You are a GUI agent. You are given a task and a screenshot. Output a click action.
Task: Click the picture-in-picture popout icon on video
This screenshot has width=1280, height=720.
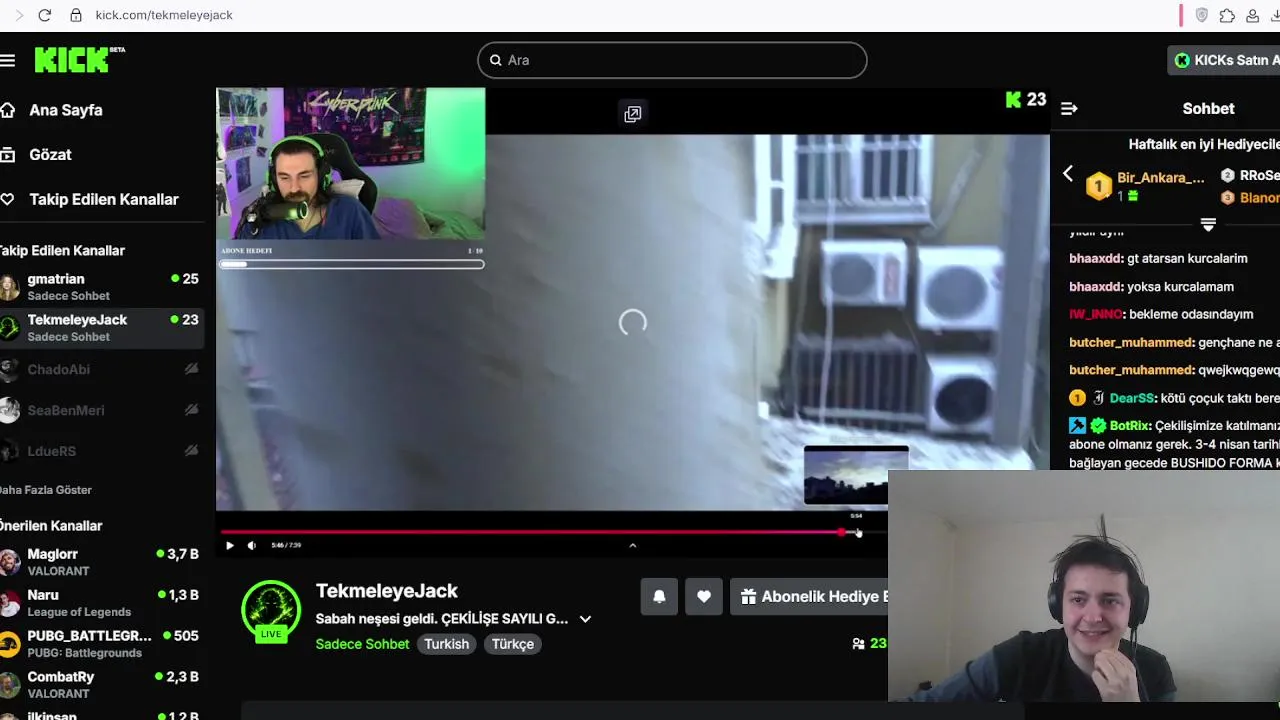click(633, 114)
